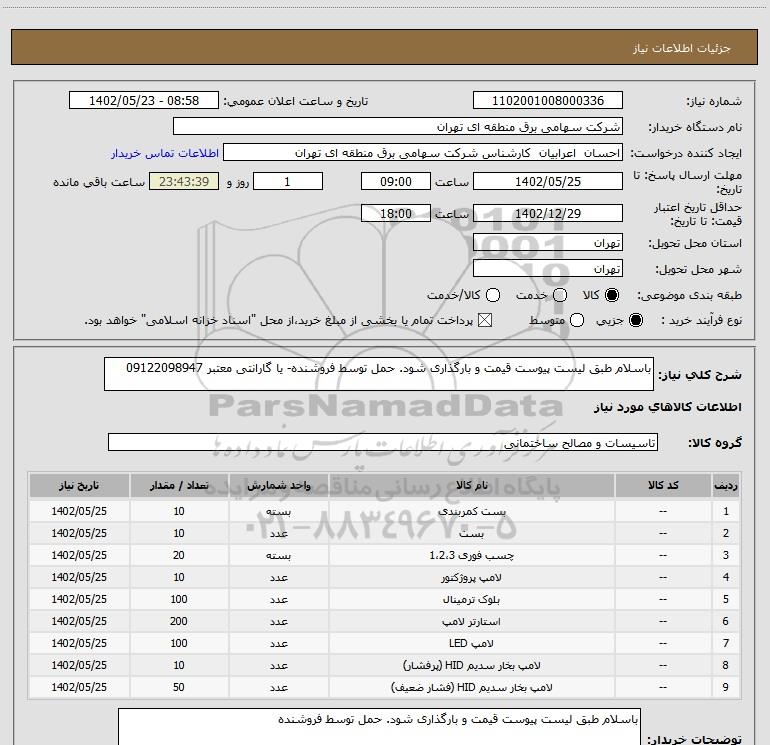Image resolution: width=770 pixels, height=745 pixels.
Task: Click the response deadline time 09:00 field
Action: pyautogui.click(x=396, y=181)
